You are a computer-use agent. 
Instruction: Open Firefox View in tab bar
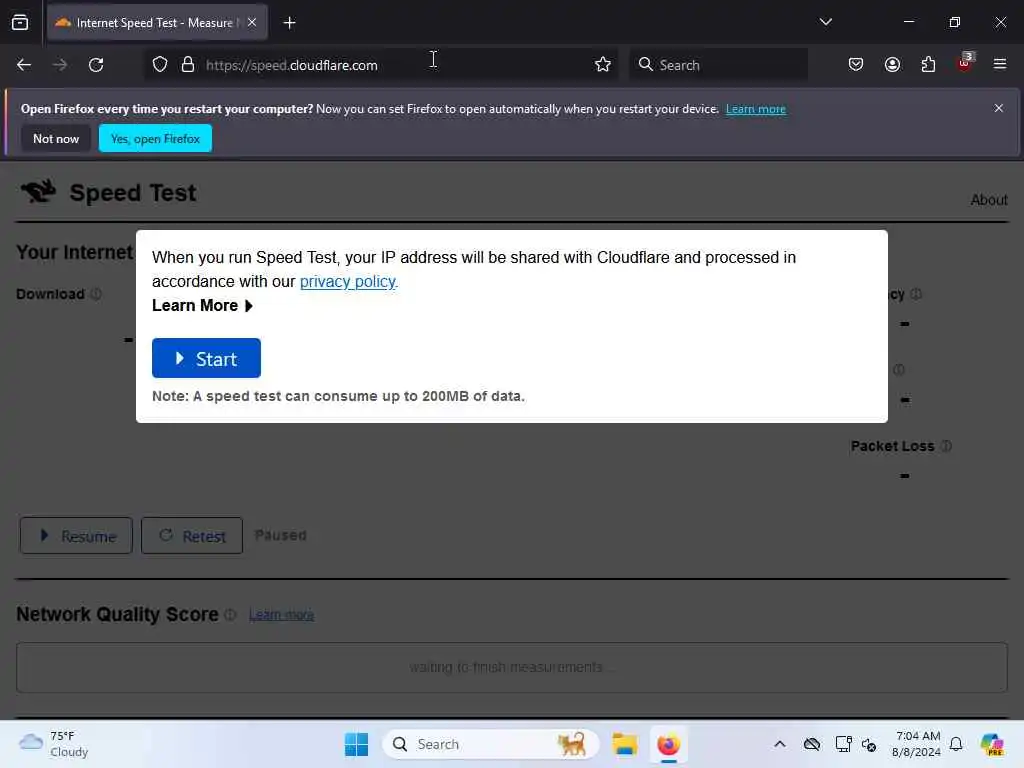[x=20, y=23]
